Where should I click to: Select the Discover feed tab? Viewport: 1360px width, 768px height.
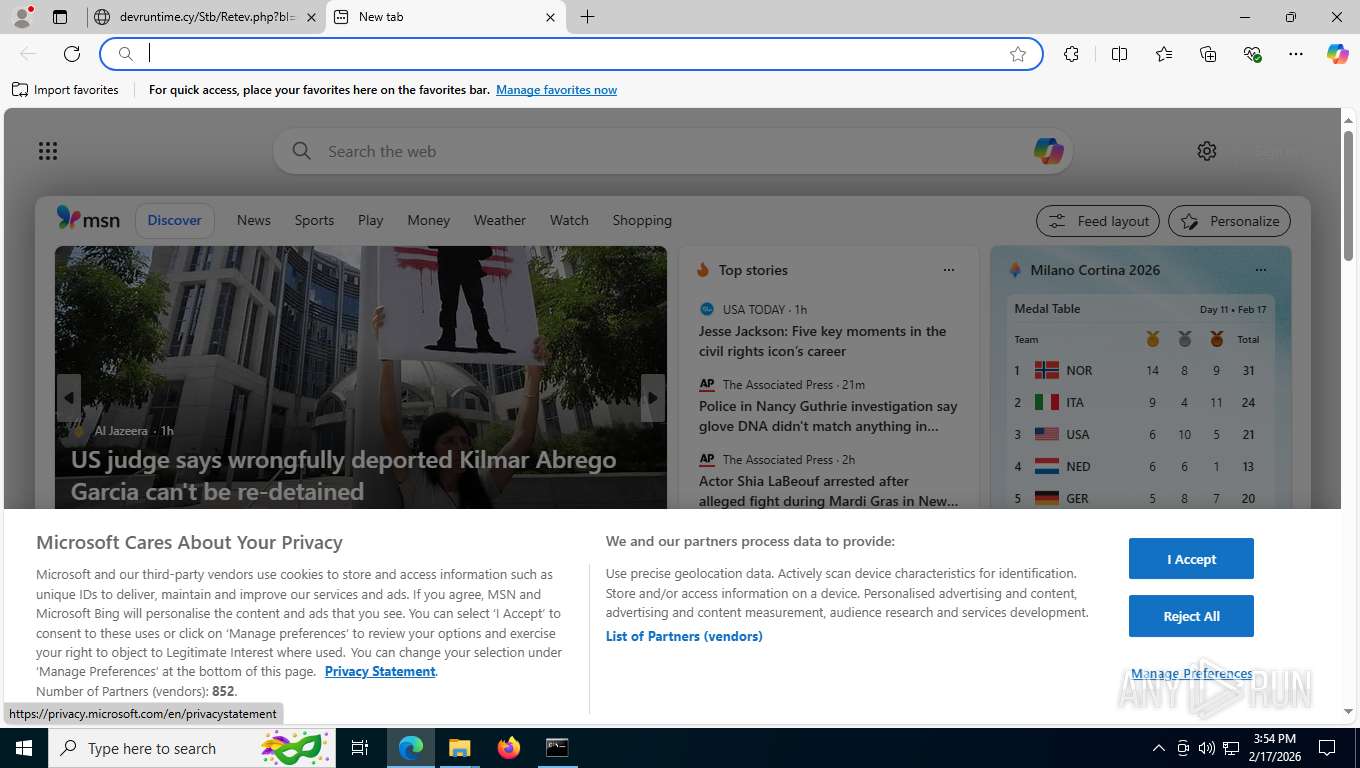point(175,220)
